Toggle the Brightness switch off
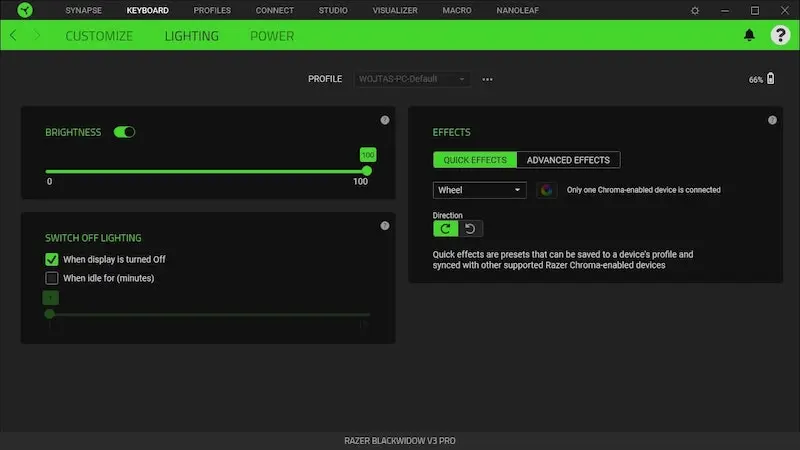 tap(125, 132)
